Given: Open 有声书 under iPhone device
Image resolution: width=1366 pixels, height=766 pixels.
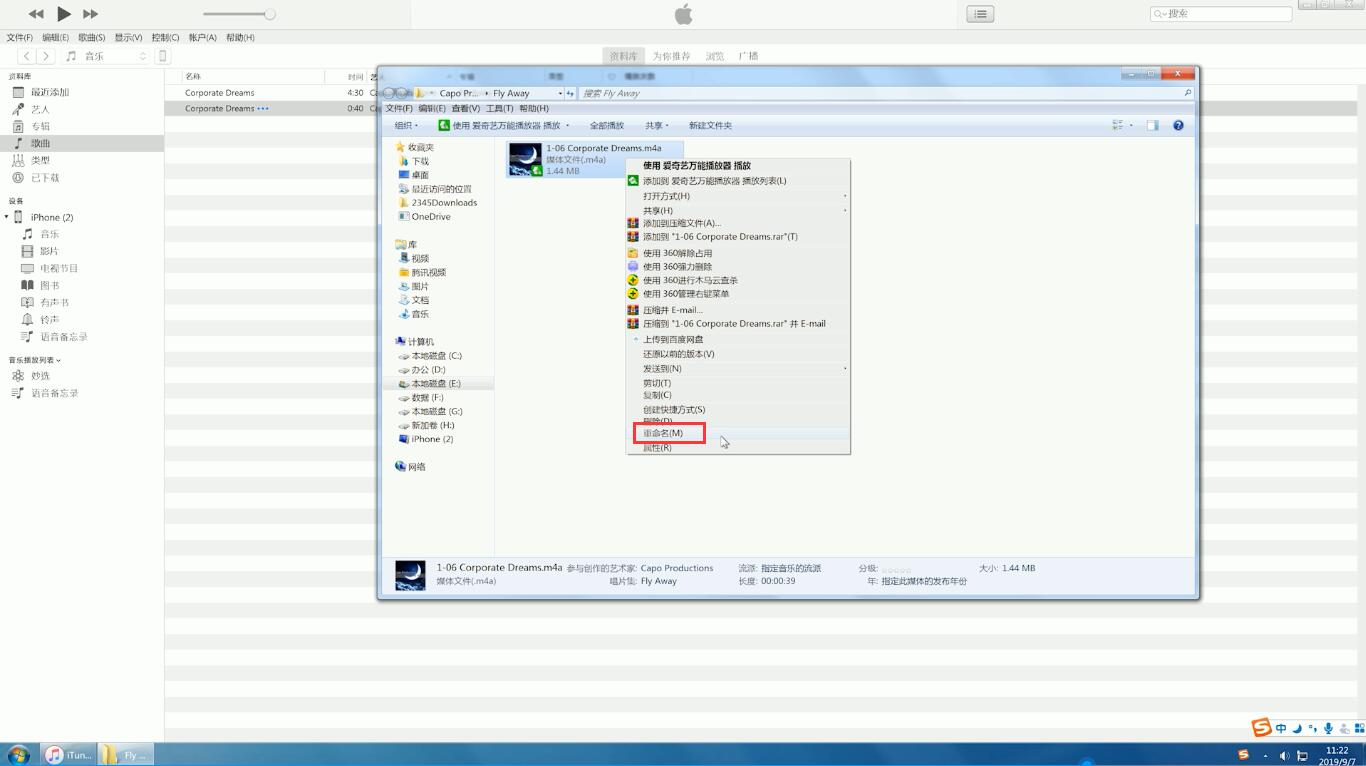Looking at the screenshot, I should point(54,302).
